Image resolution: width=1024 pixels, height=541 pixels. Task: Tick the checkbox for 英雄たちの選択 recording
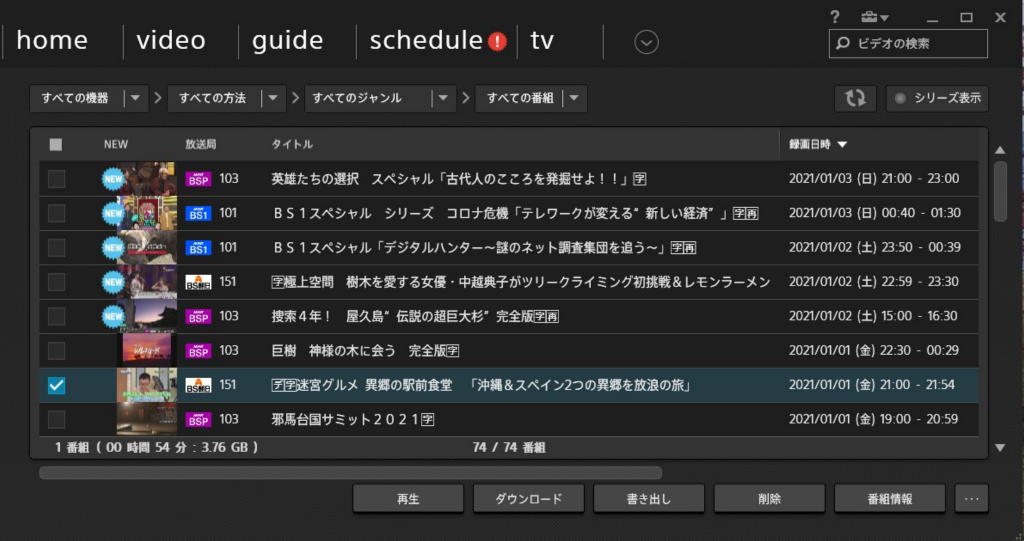point(56,179)
